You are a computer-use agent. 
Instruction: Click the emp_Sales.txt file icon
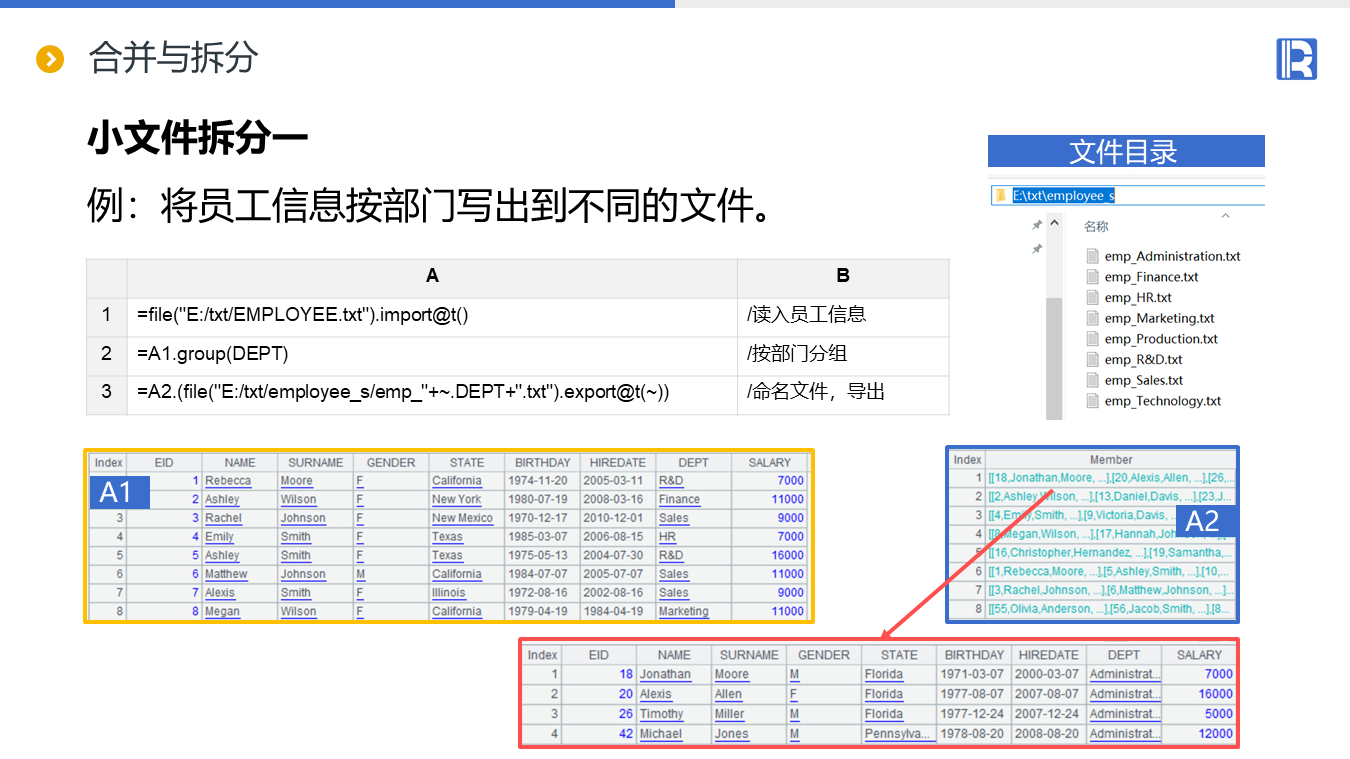click(1092, 380)
